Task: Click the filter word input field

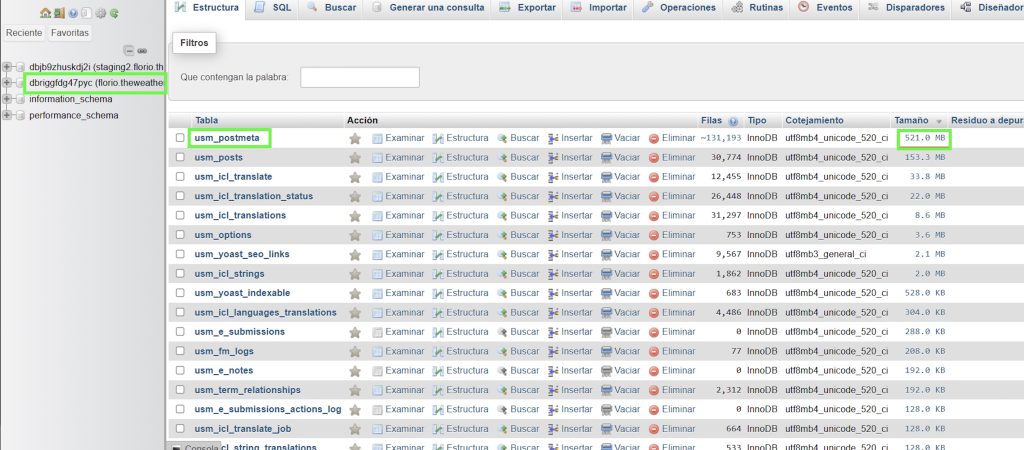Action: pyautogui.click(x=360, y=77)
